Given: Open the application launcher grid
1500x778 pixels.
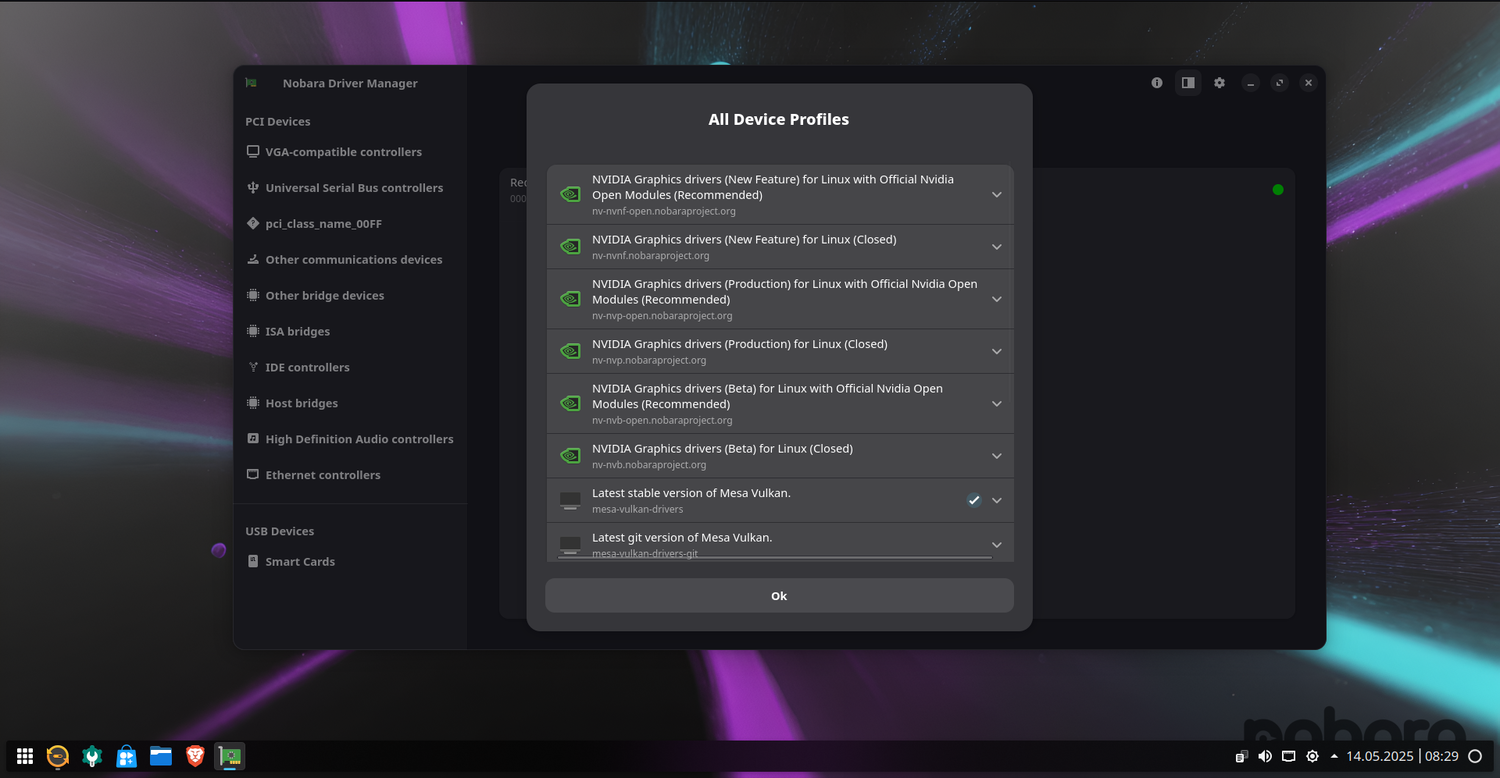Looking at the screenshot, I should pos(25,757).
